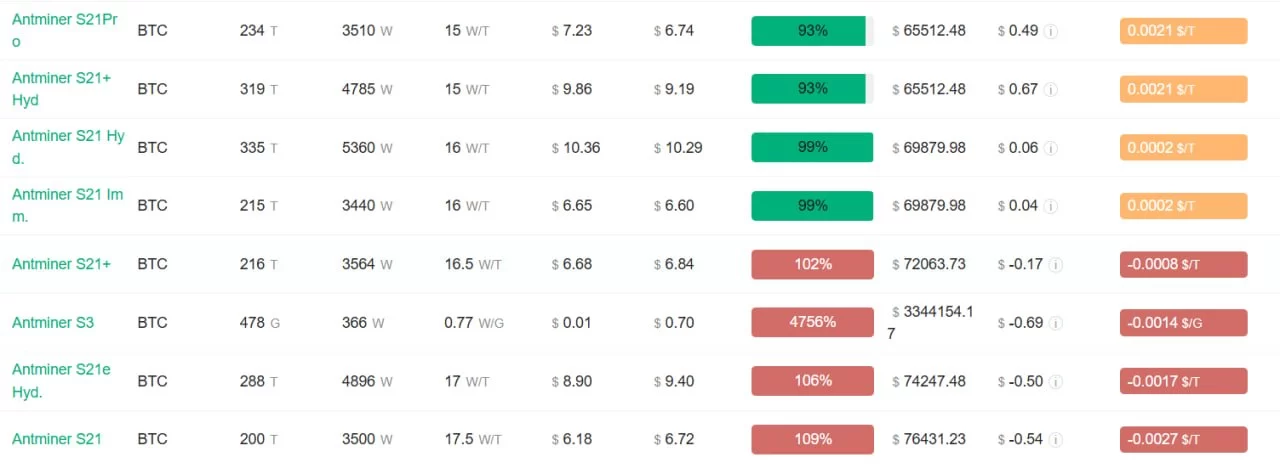Go to Antminer S21 Imm. miner page
1280x468 pixels.
(67, 205)
